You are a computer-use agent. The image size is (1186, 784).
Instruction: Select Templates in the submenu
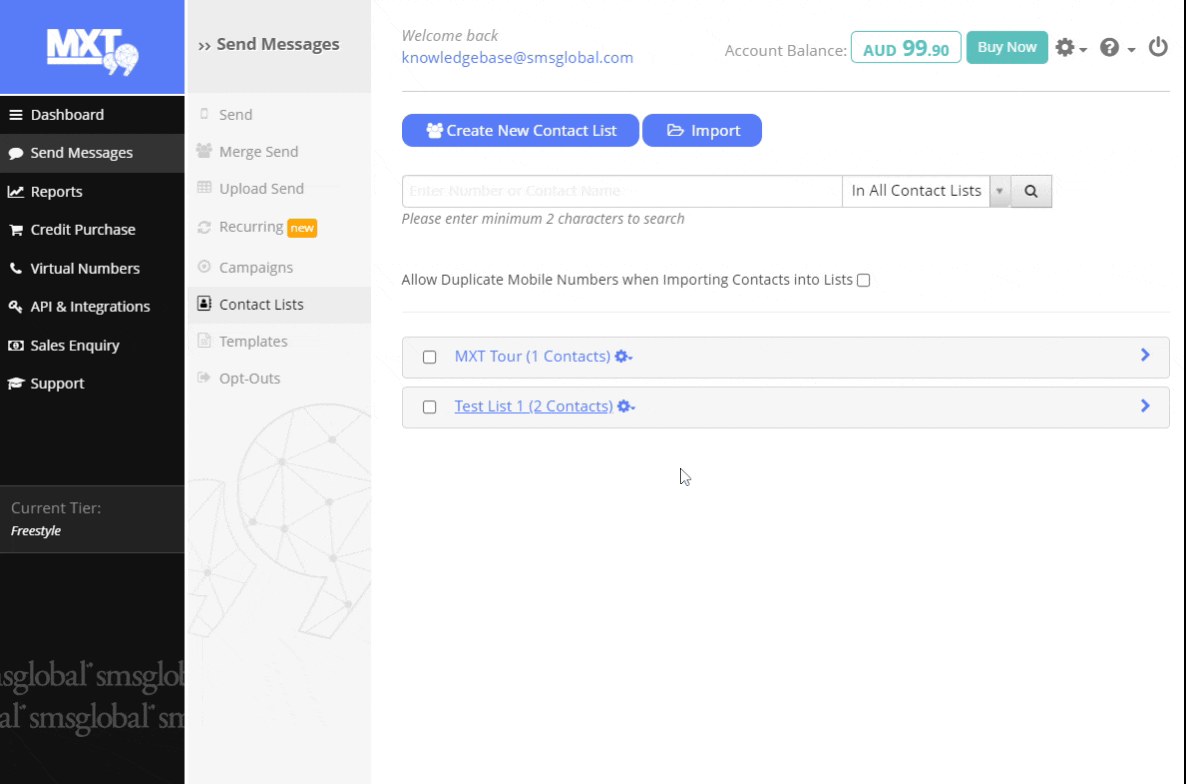pyautogui.click(x=253, y=342)
